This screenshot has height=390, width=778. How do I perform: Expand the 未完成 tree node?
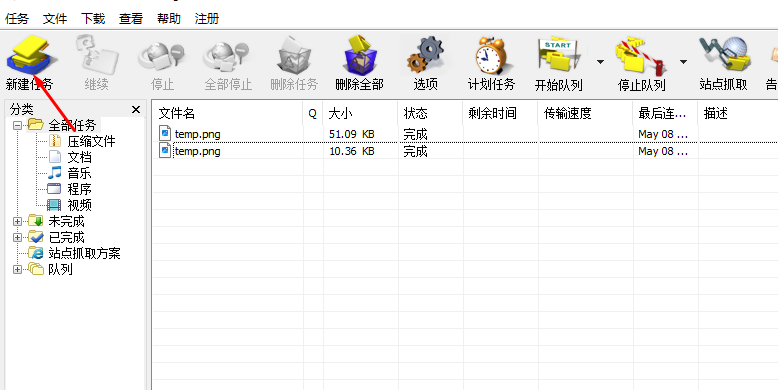(x=17, y=221)
